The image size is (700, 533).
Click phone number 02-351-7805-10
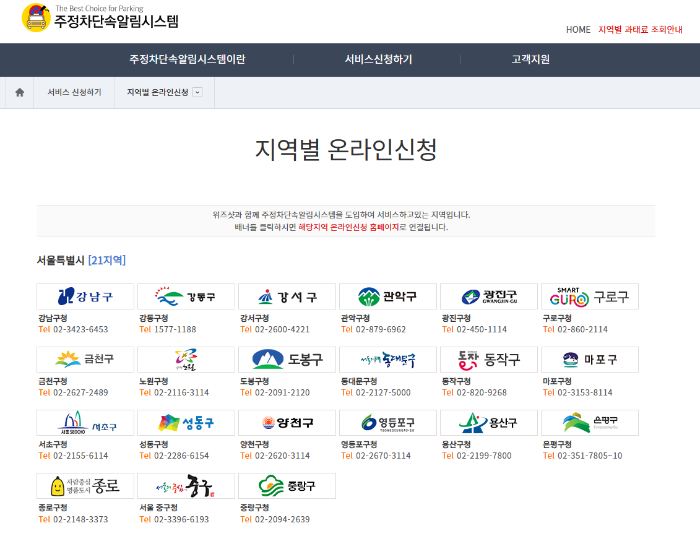coord(590,456)
